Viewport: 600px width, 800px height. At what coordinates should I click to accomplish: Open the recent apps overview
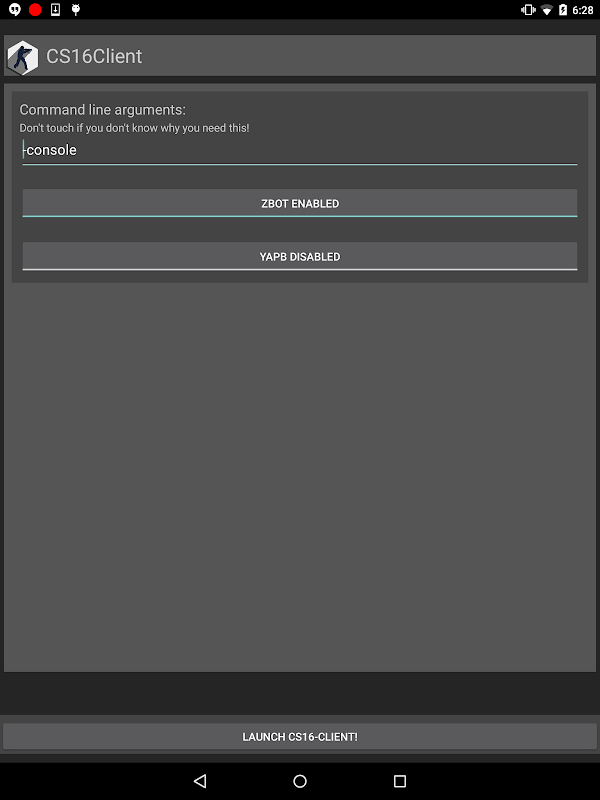tap(400, 781)
